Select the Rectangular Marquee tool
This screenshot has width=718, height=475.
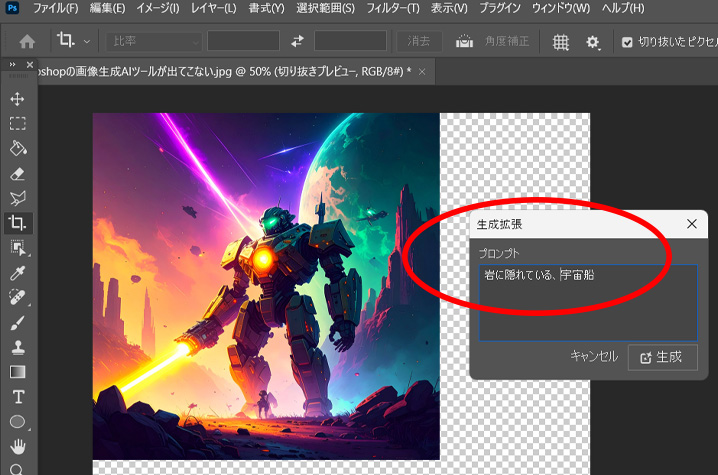[x=17, y=124]
